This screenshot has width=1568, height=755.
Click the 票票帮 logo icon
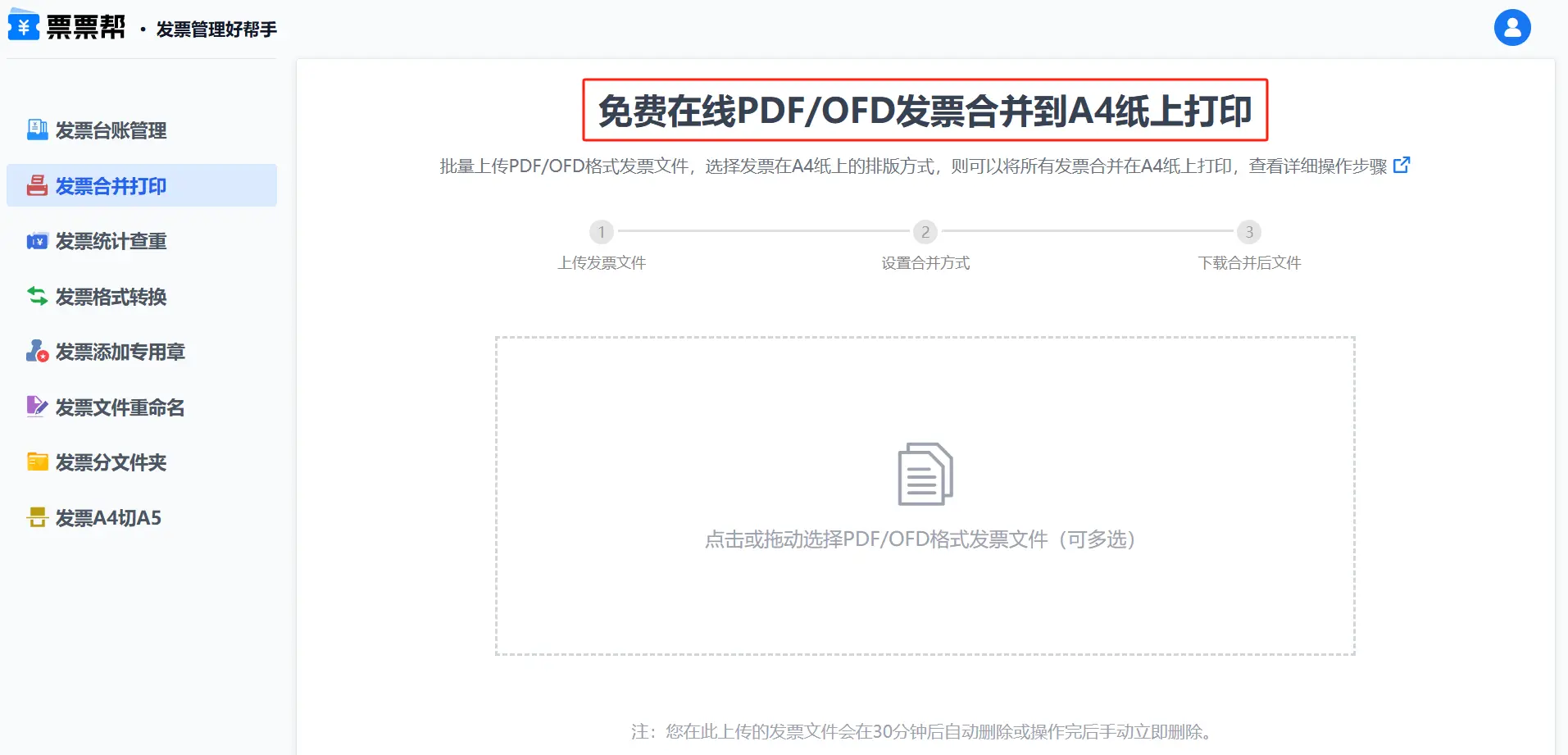24,25
